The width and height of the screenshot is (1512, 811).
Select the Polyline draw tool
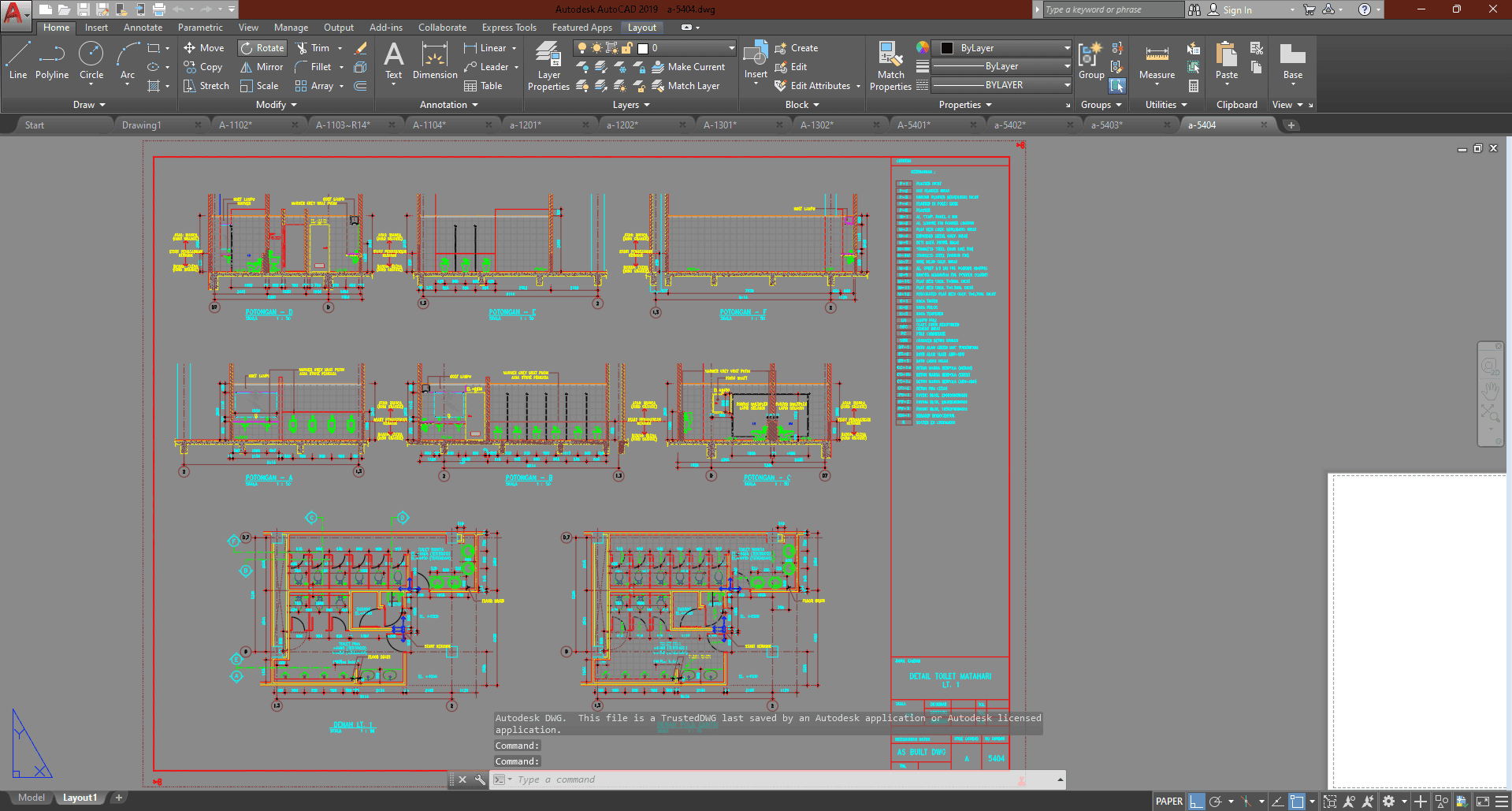(x=51, y=61)
